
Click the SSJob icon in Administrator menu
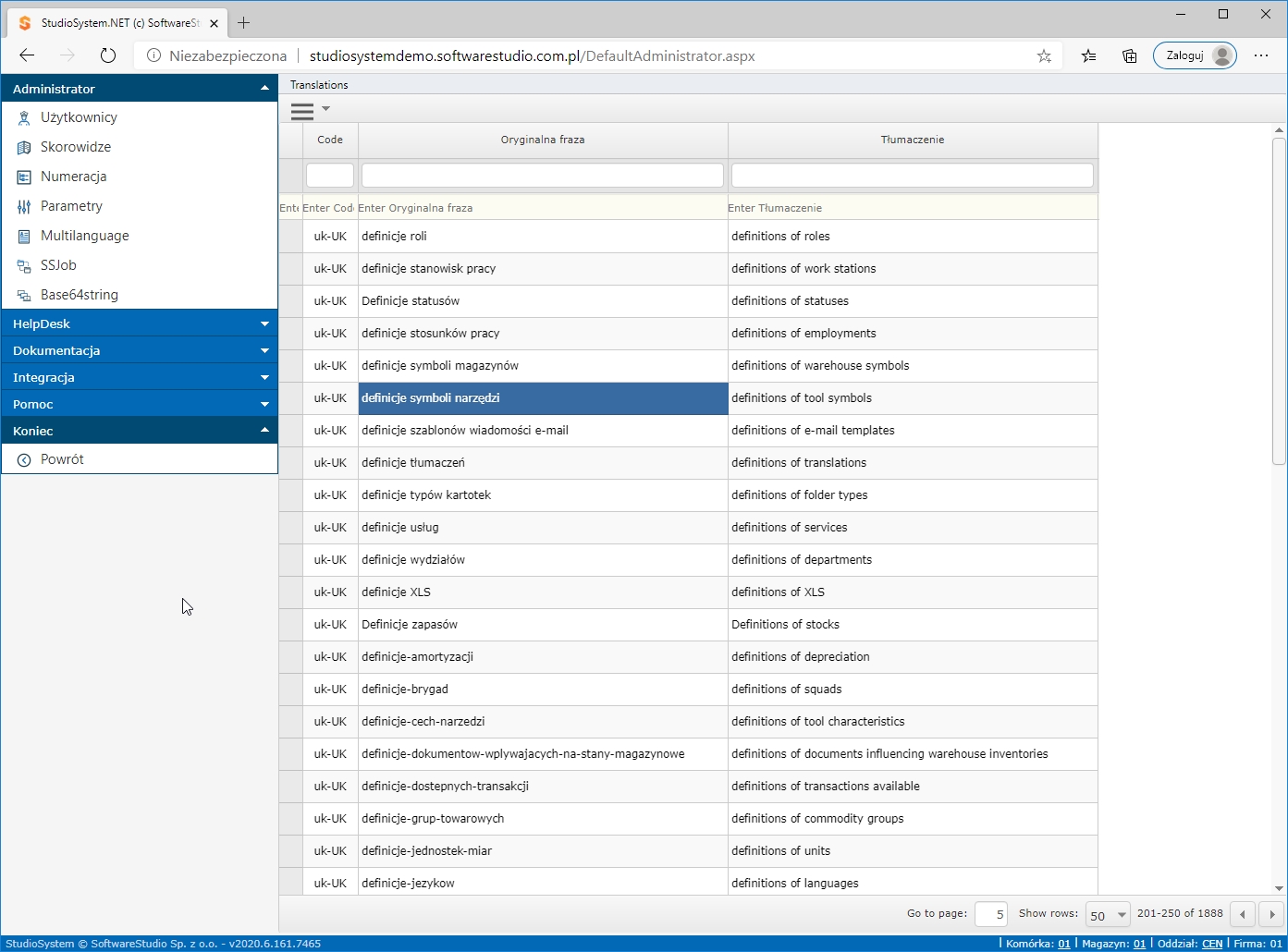(x=24, y=265)
